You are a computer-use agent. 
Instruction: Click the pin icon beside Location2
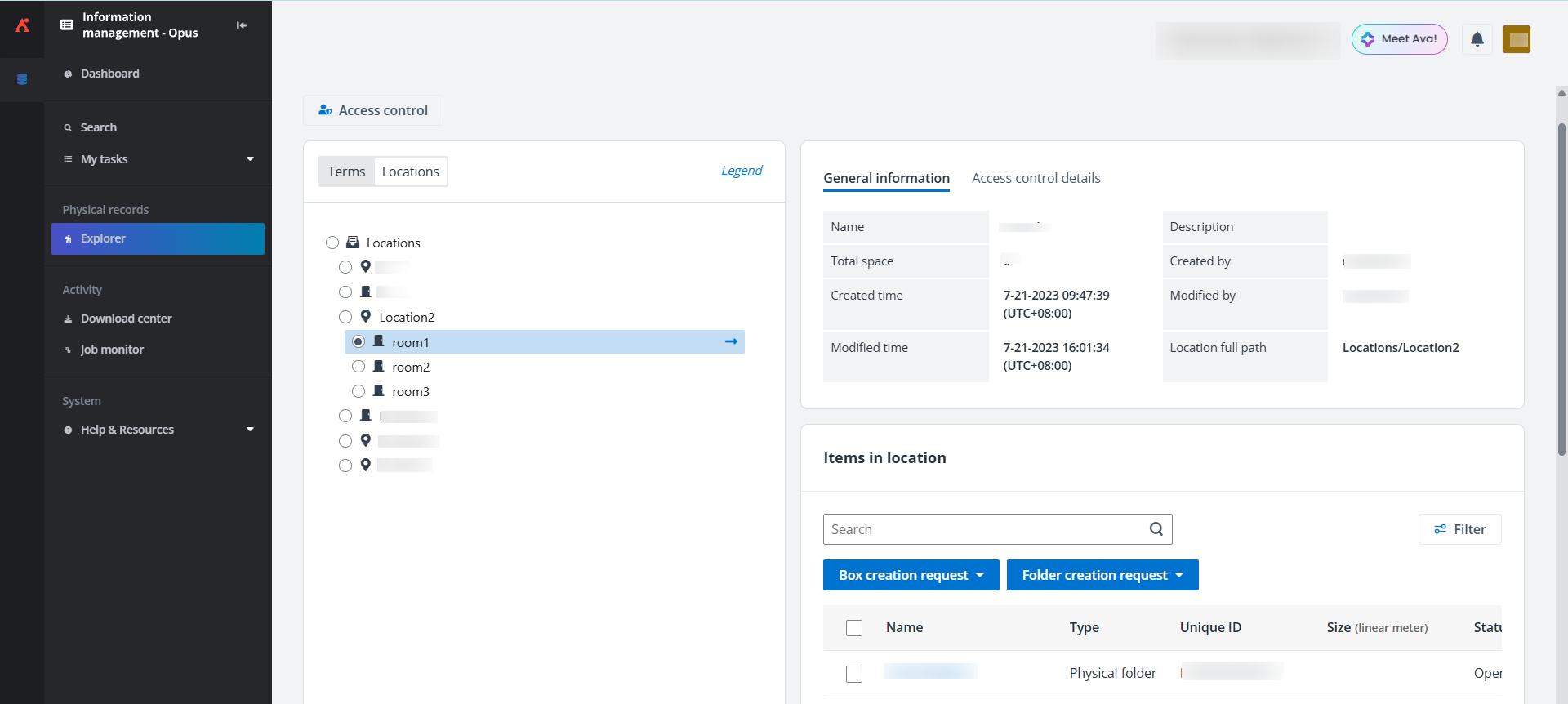pos(366,317)
